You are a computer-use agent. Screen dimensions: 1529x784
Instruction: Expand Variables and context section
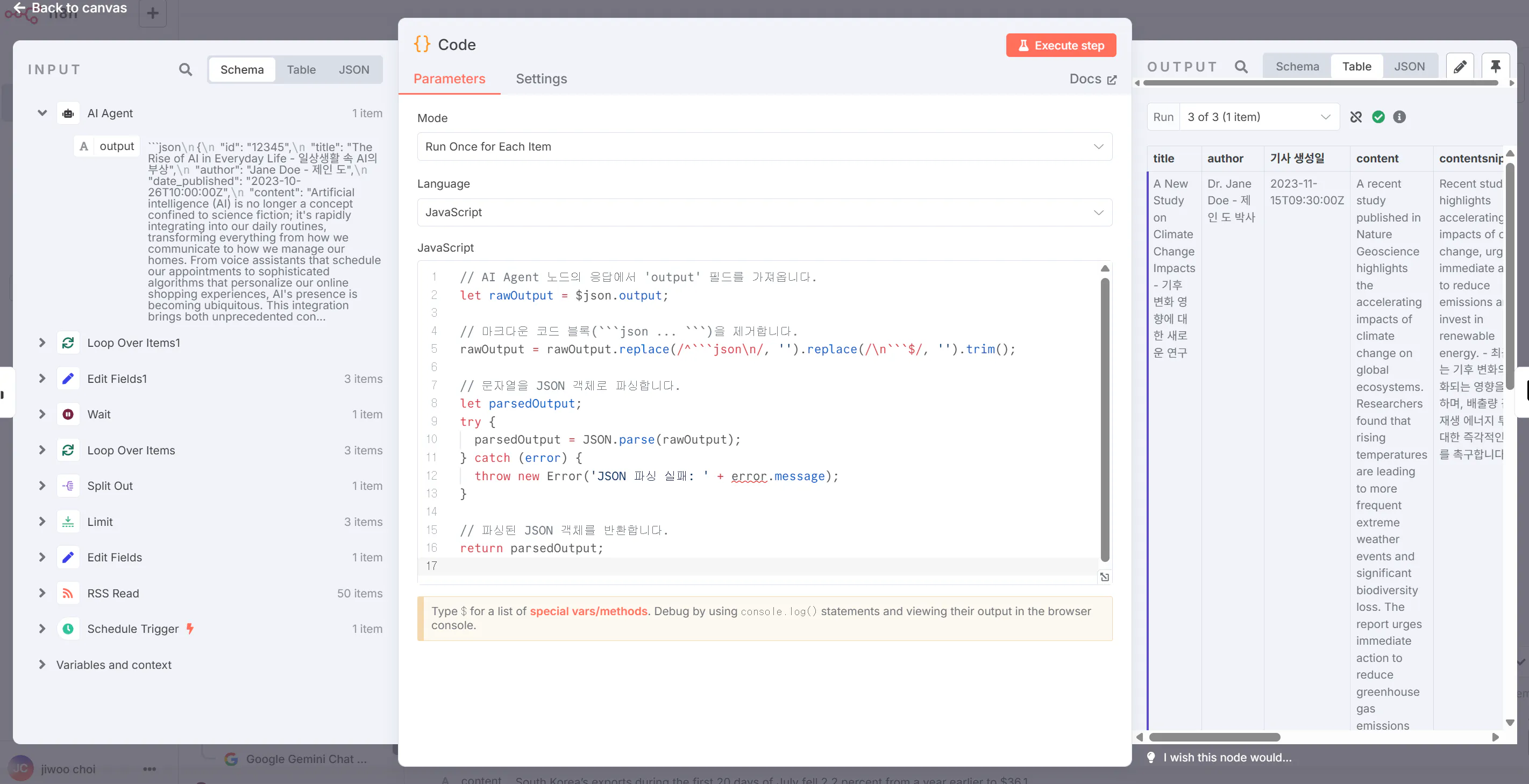42,665
